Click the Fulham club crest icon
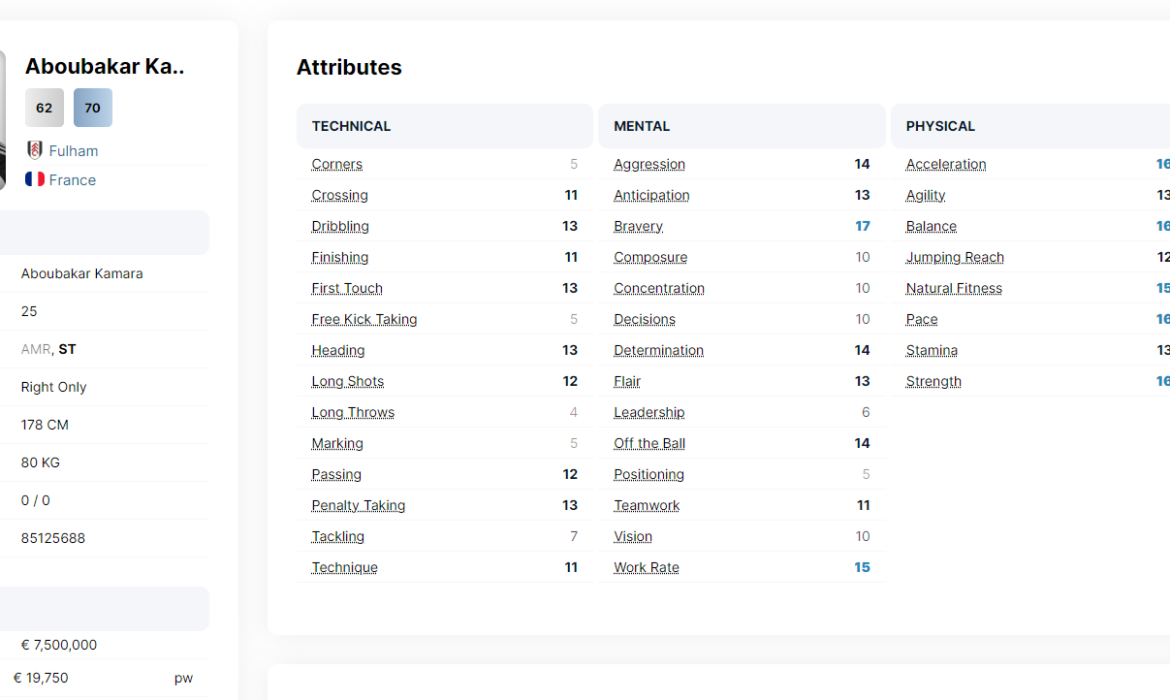Image resolution: width=1170 pixels, height=700 pixels. click(35, 150)
